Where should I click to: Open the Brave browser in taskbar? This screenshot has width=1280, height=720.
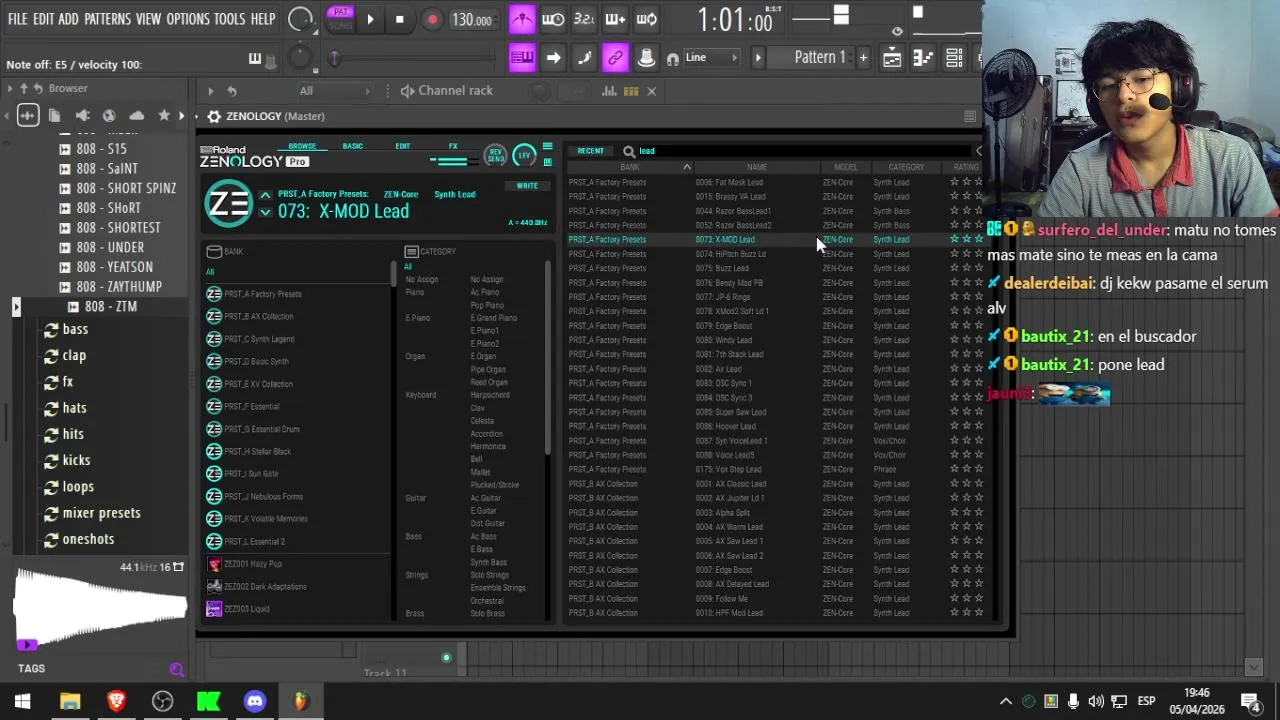click(x=116, y=702)
